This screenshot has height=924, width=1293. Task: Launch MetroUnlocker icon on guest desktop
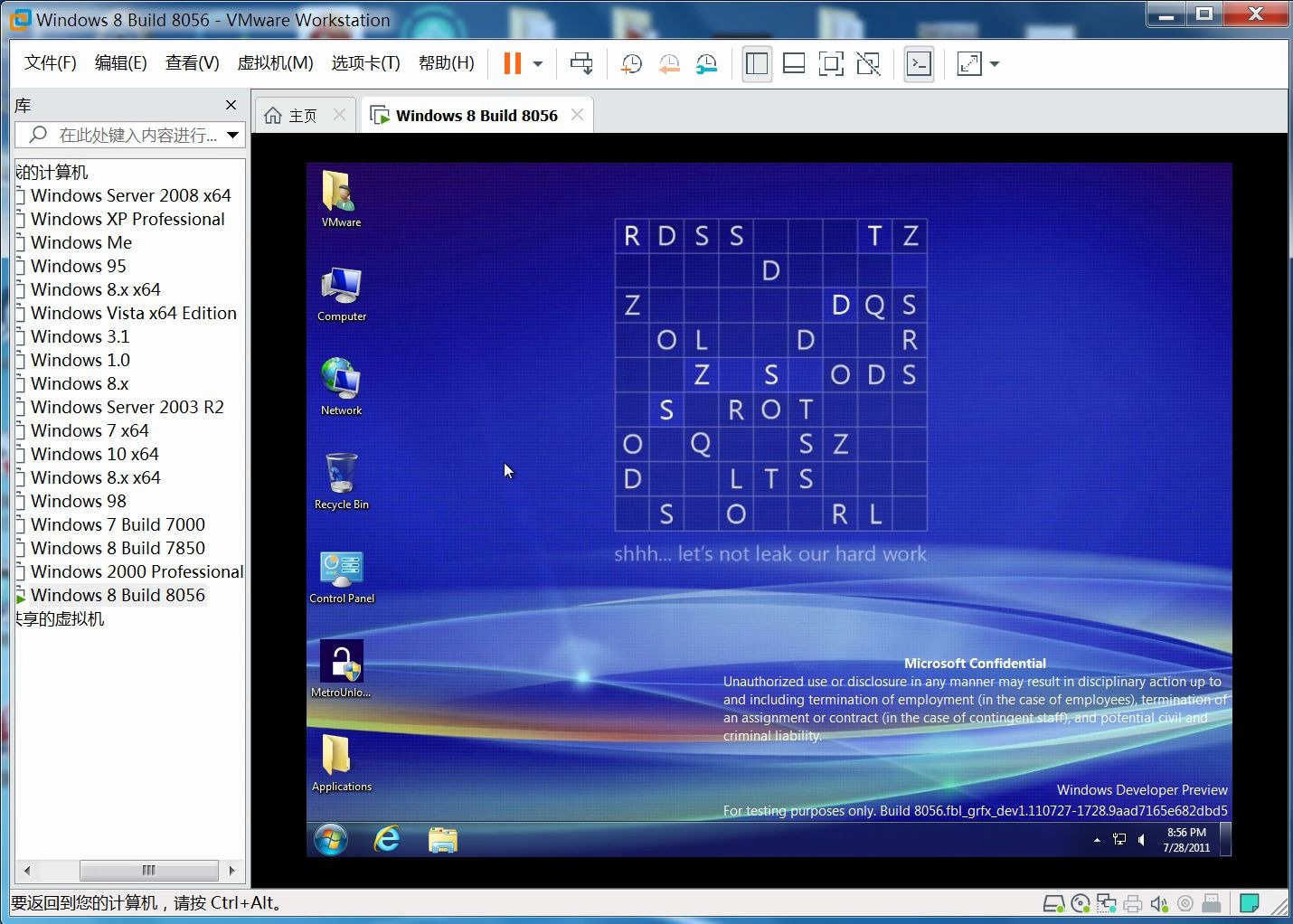pyautogui.click(x=342, y=669)
